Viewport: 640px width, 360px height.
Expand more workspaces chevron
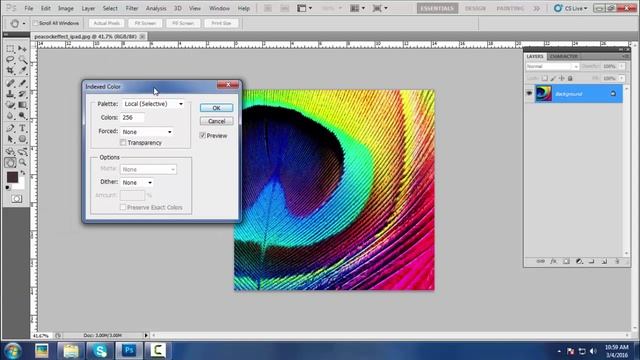(x=537, y=8)
